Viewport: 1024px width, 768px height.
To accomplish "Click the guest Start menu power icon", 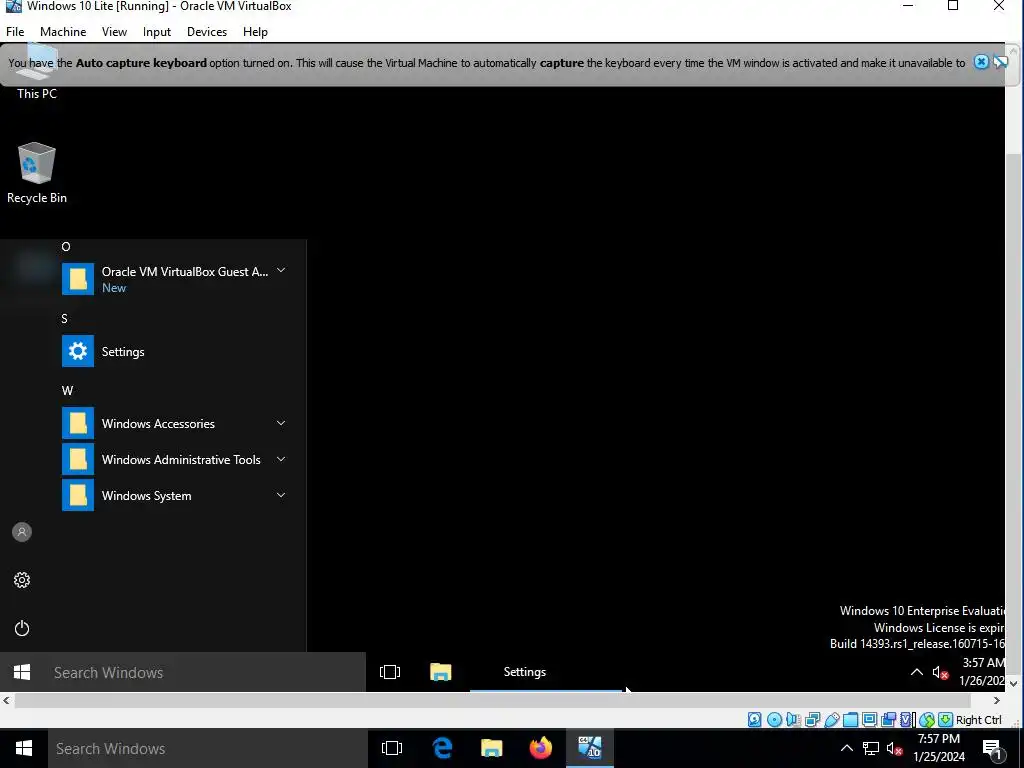I will pyautogui.click(x=22, y=628).
